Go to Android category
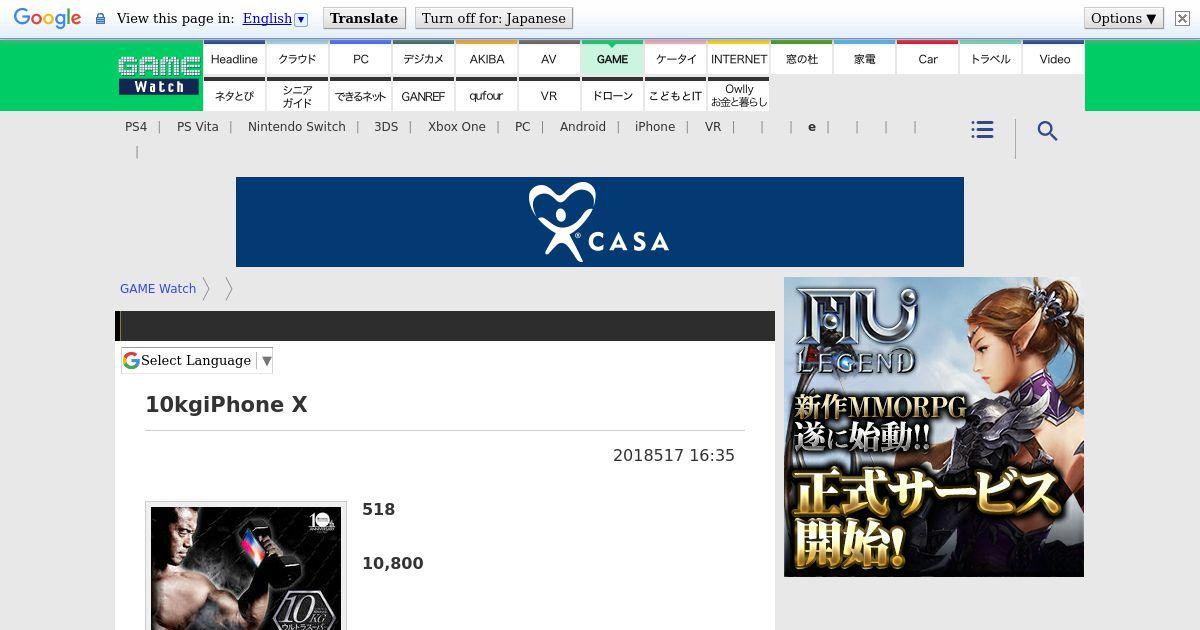This screenshot has height=630, width=1200. click(x=583, y=127)
